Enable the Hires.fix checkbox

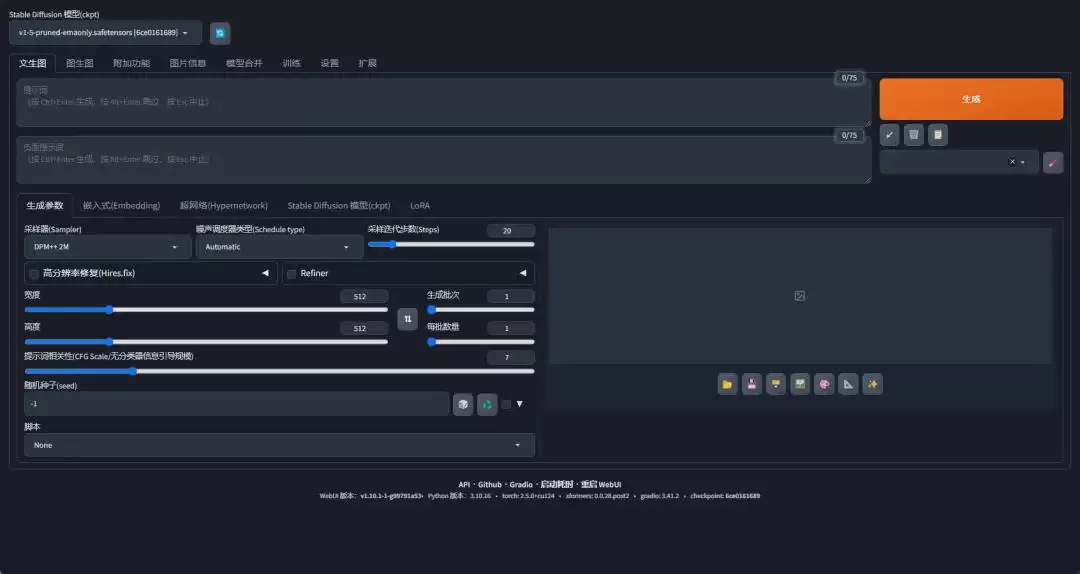tap(35, 273)
